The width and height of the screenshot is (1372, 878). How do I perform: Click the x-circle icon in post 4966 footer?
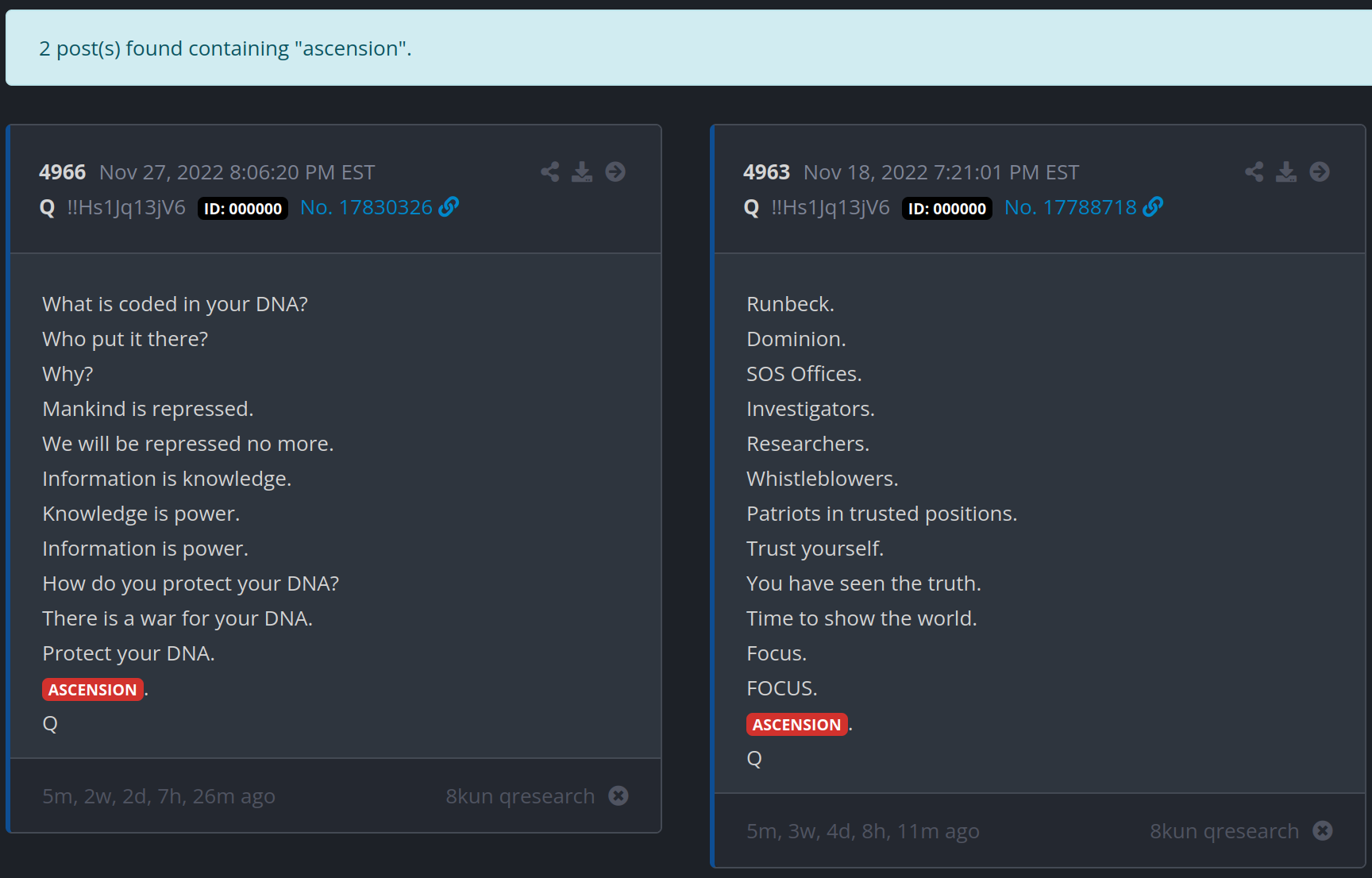pyautogui.click(x=619, y=795)
